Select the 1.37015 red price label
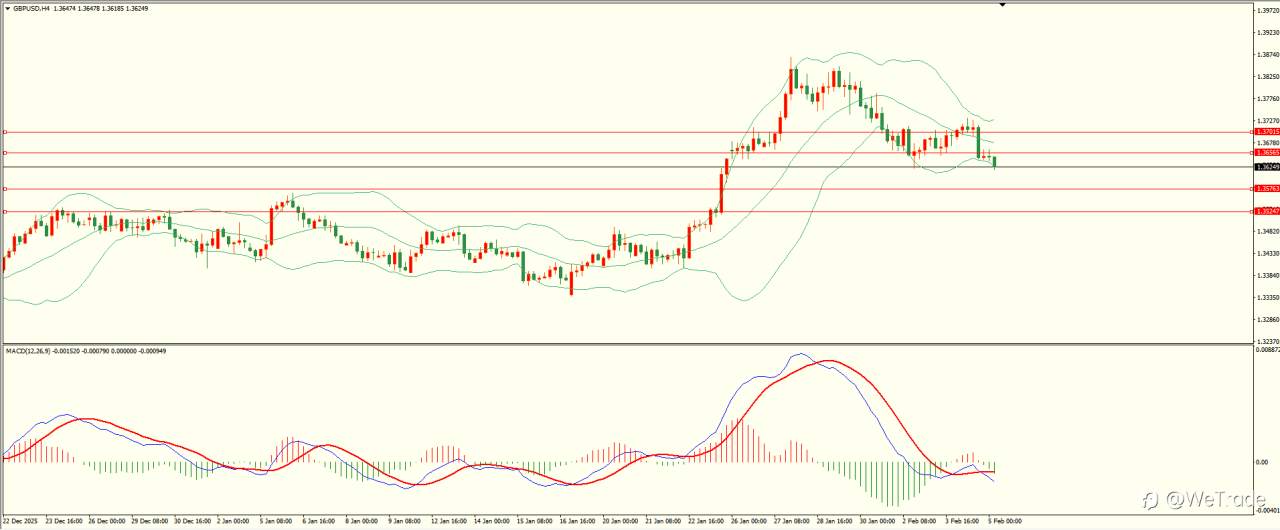Image resolution: width=1280 pixels, height=530 pixels. coord(1265,131)
